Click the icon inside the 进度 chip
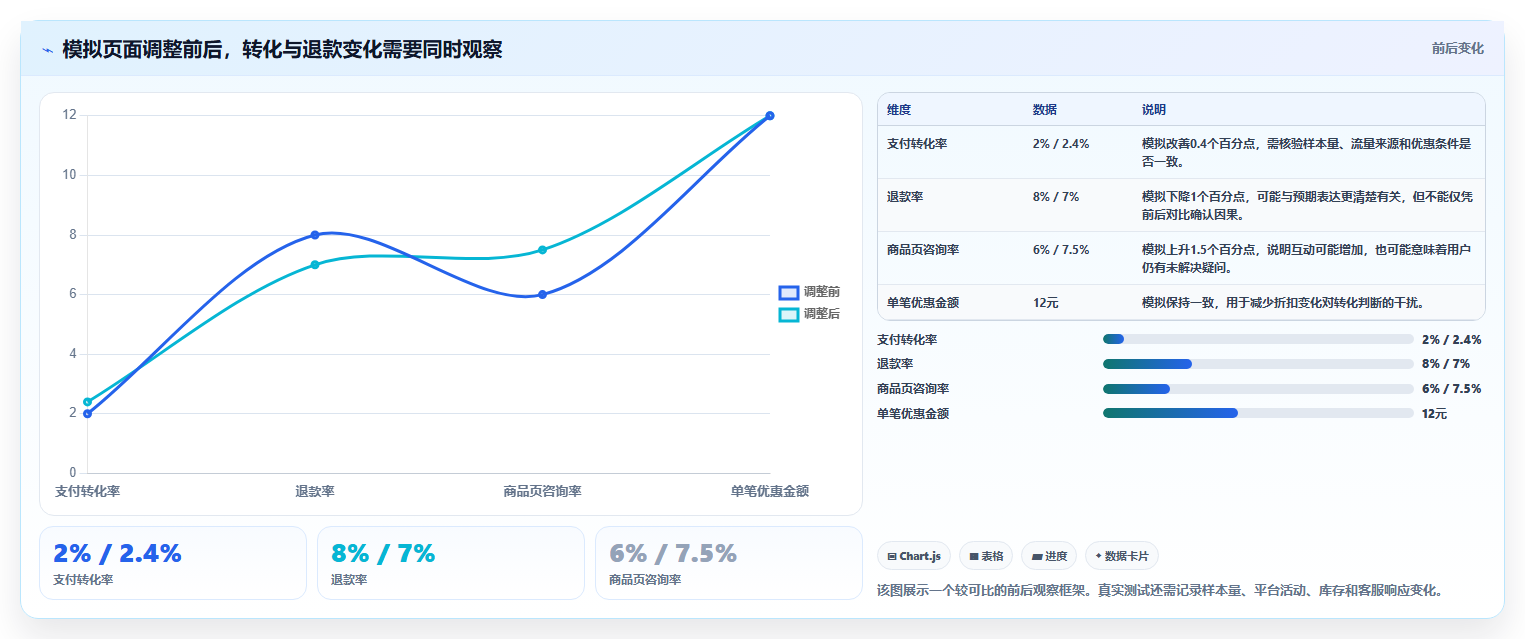 tap(1037, 556)
